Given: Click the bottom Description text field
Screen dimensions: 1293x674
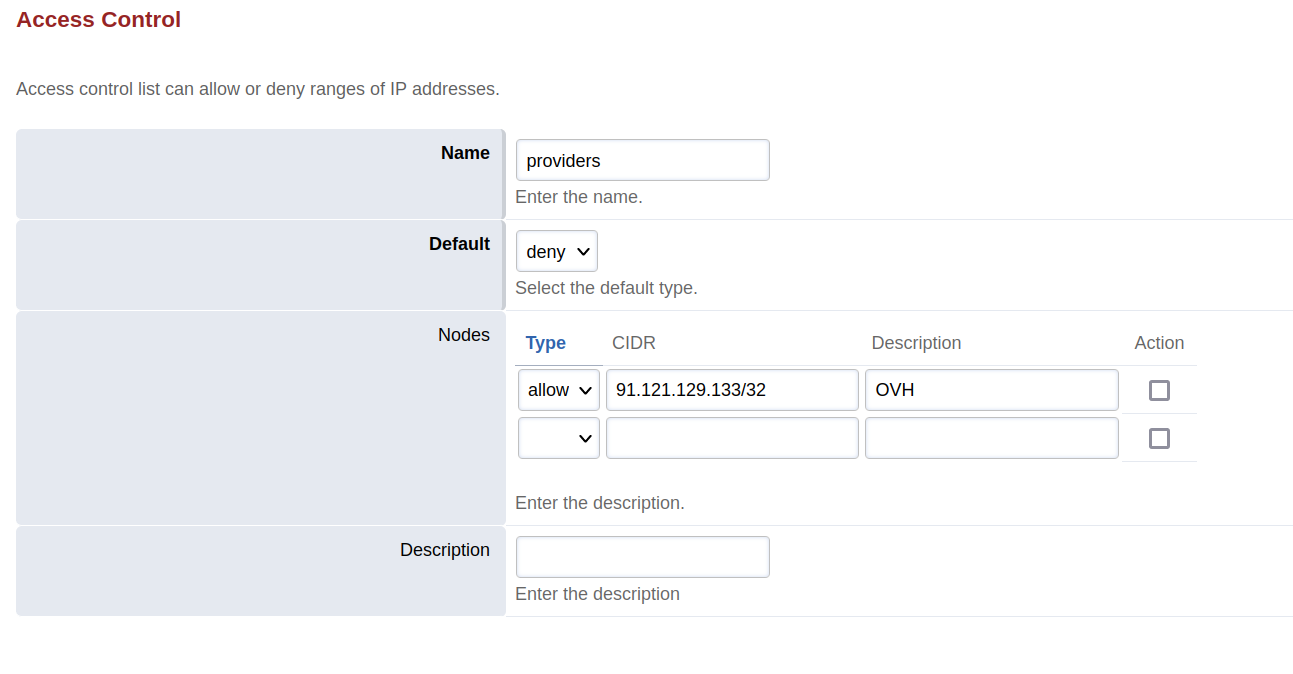Looking at the screenshot, I should point(642,557).
